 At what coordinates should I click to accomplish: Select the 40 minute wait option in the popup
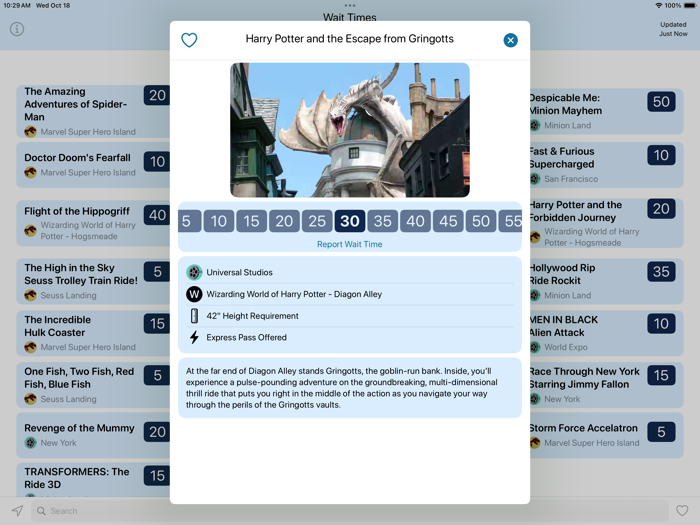[x=416, y=221]
